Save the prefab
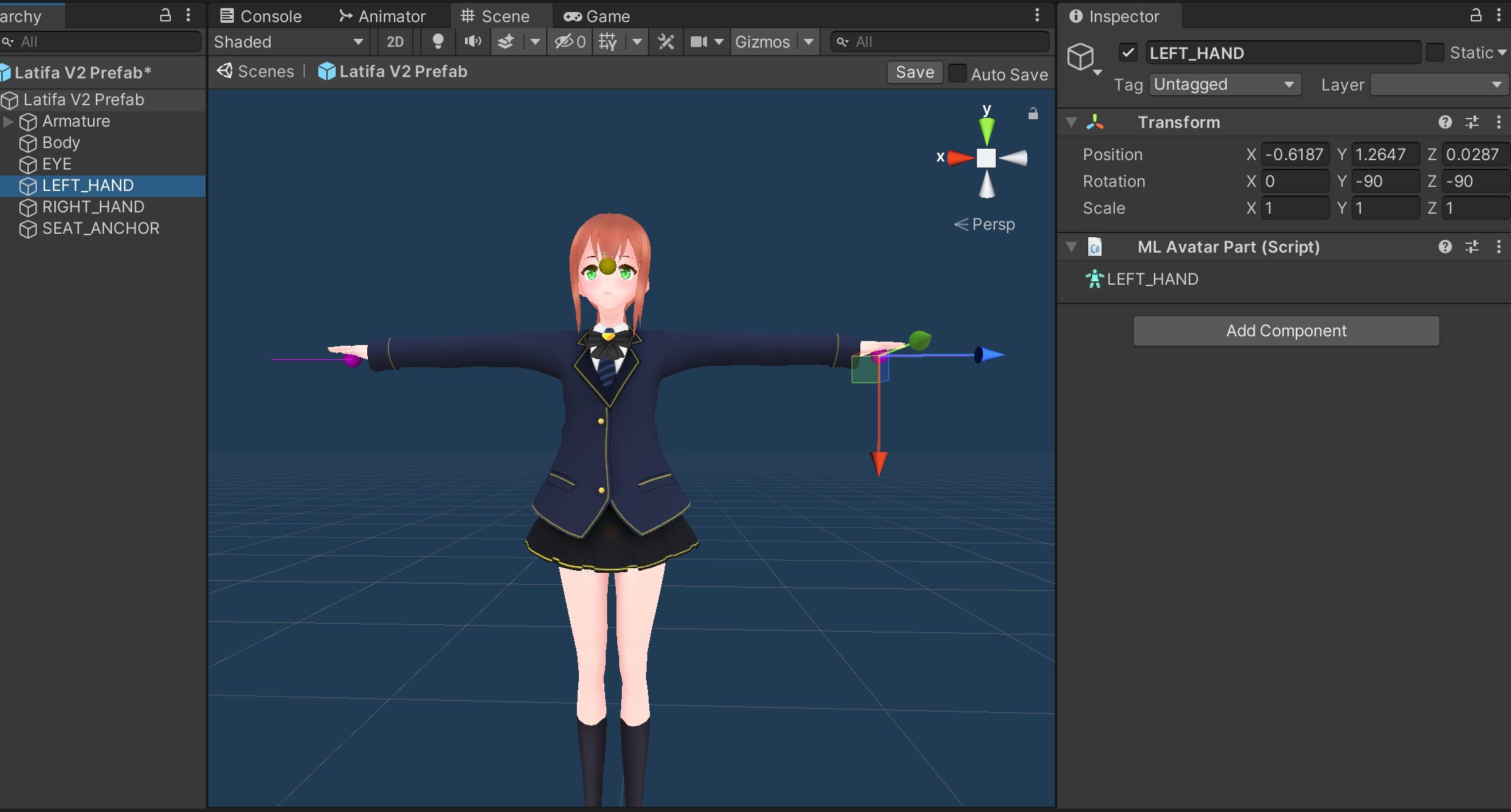 pos(915,72)
